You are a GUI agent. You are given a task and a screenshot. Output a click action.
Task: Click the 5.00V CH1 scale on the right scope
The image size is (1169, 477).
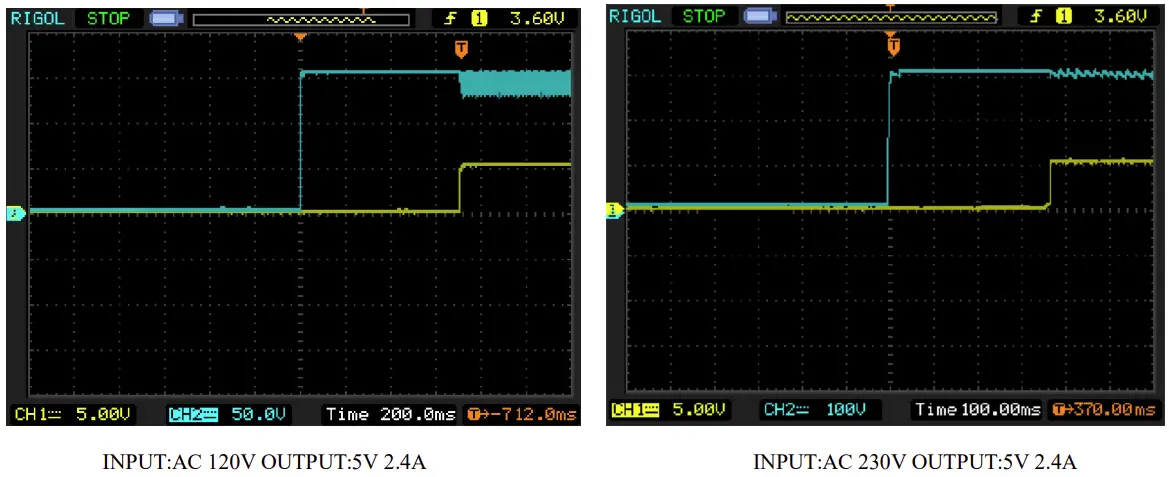pos(699,410)
